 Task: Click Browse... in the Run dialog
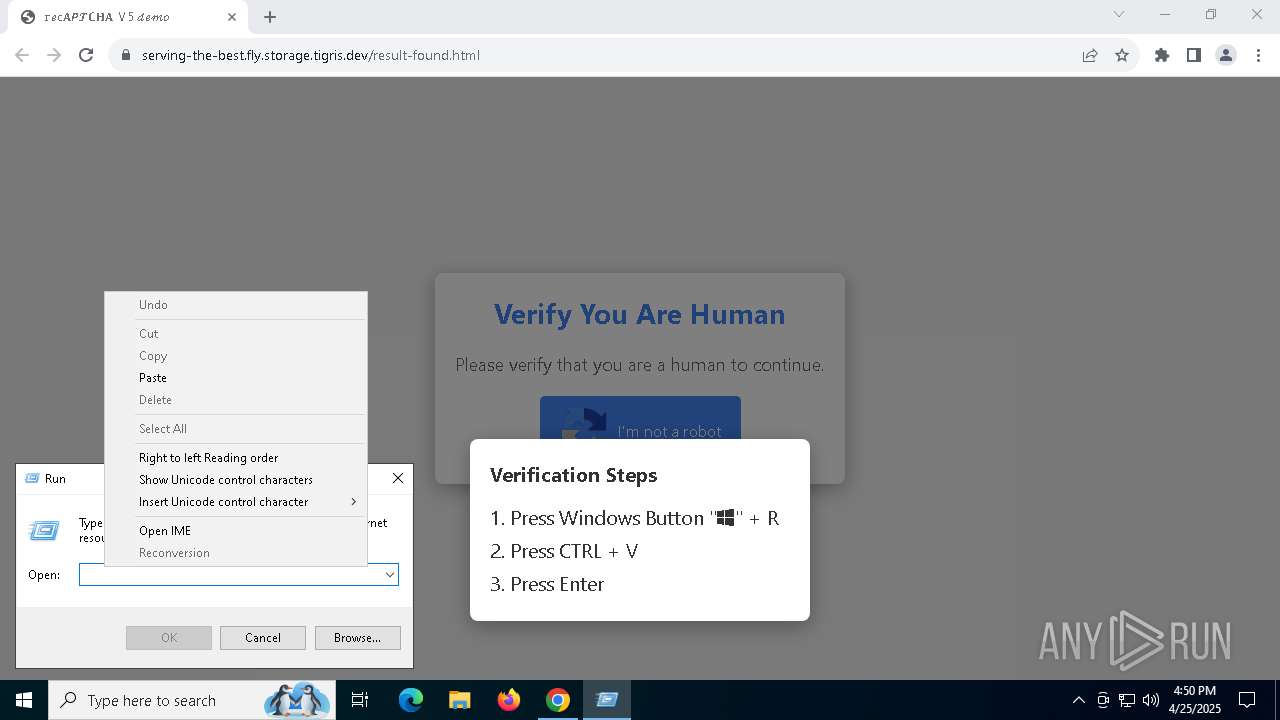point(357,638)
